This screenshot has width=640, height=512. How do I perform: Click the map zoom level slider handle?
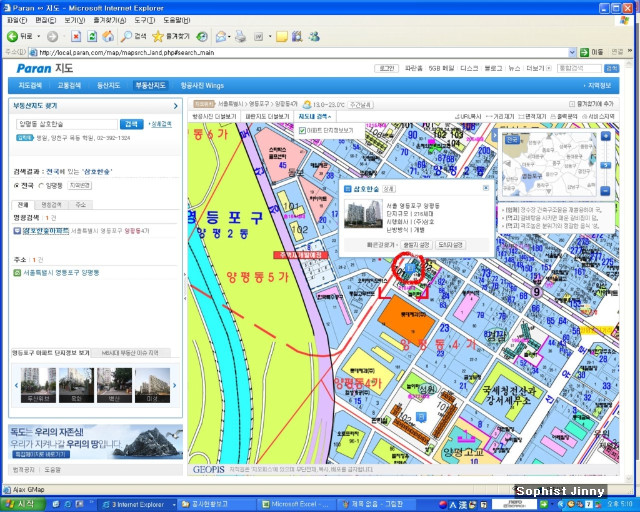[x=606, y=165]
